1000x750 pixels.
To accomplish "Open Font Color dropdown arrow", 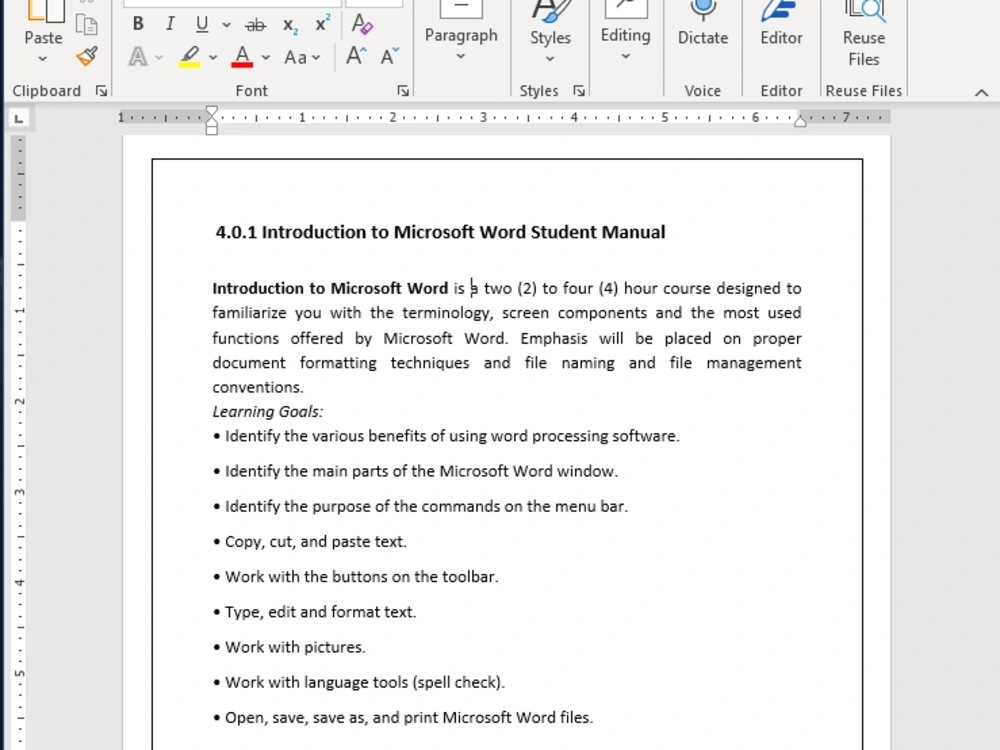I will (266, 57).
